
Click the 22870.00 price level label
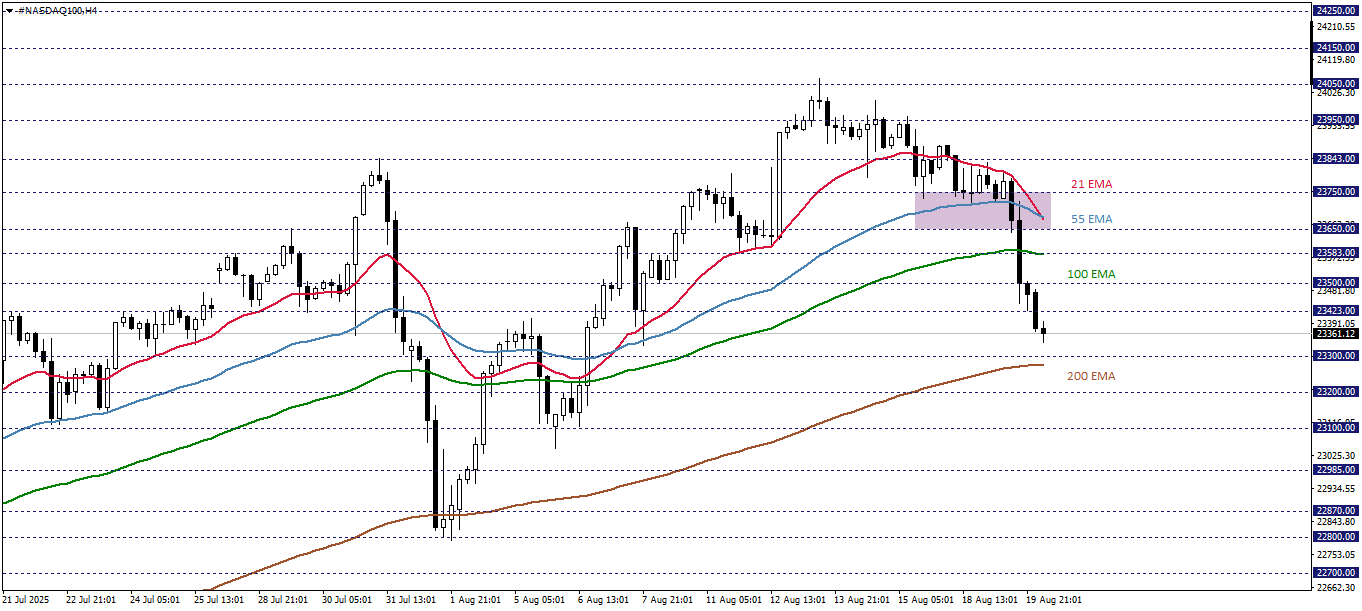click(1336, 511)
